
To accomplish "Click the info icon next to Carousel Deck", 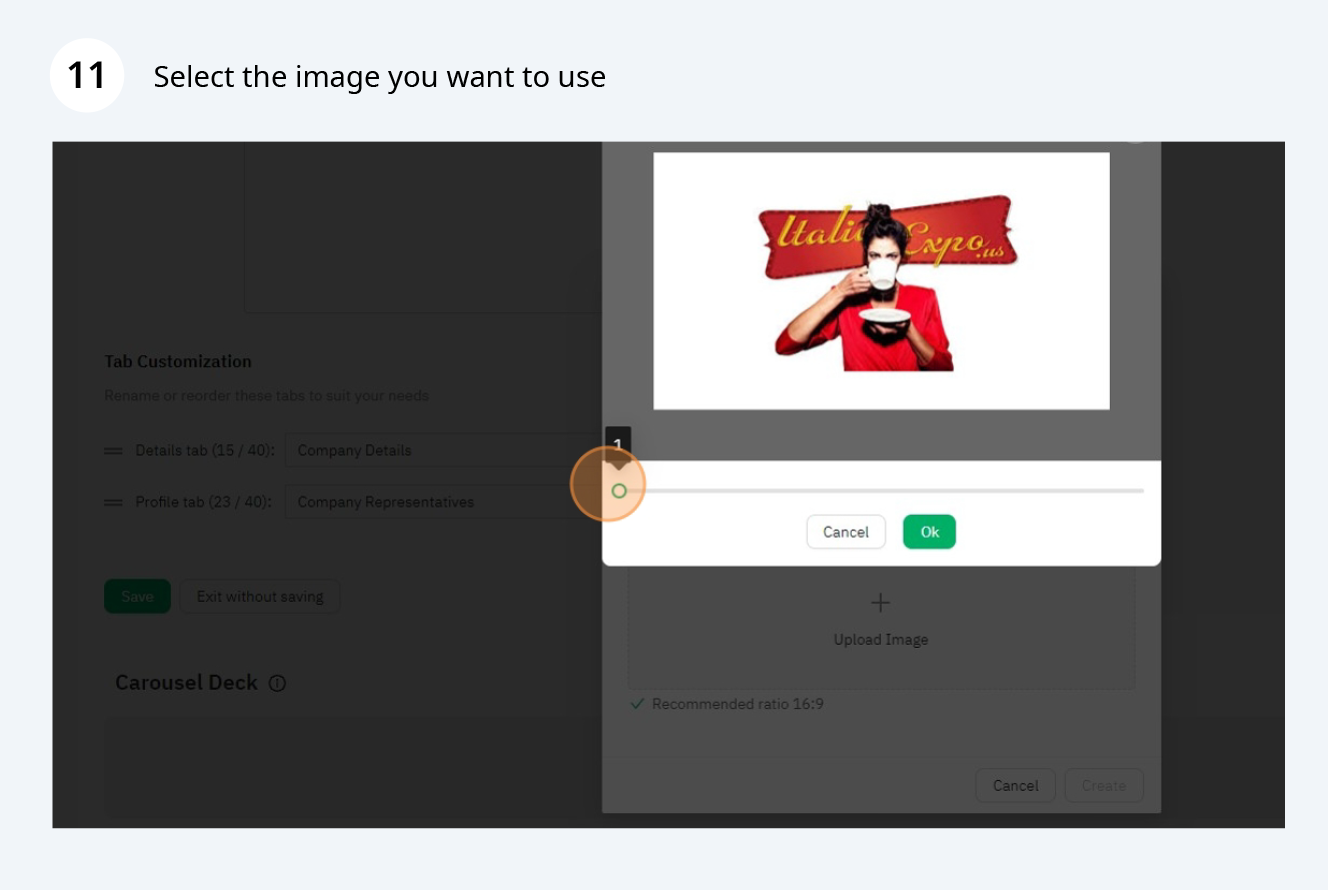I will (277, 684).
